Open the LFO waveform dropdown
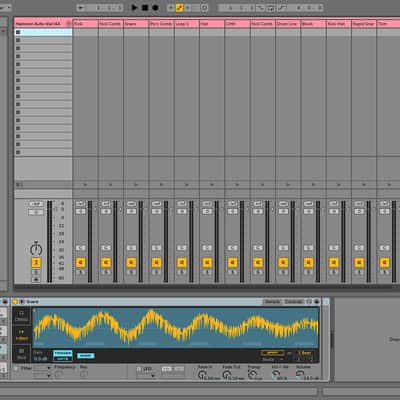The height and width of the screenshot is (400, 400). tap(146, 376)
